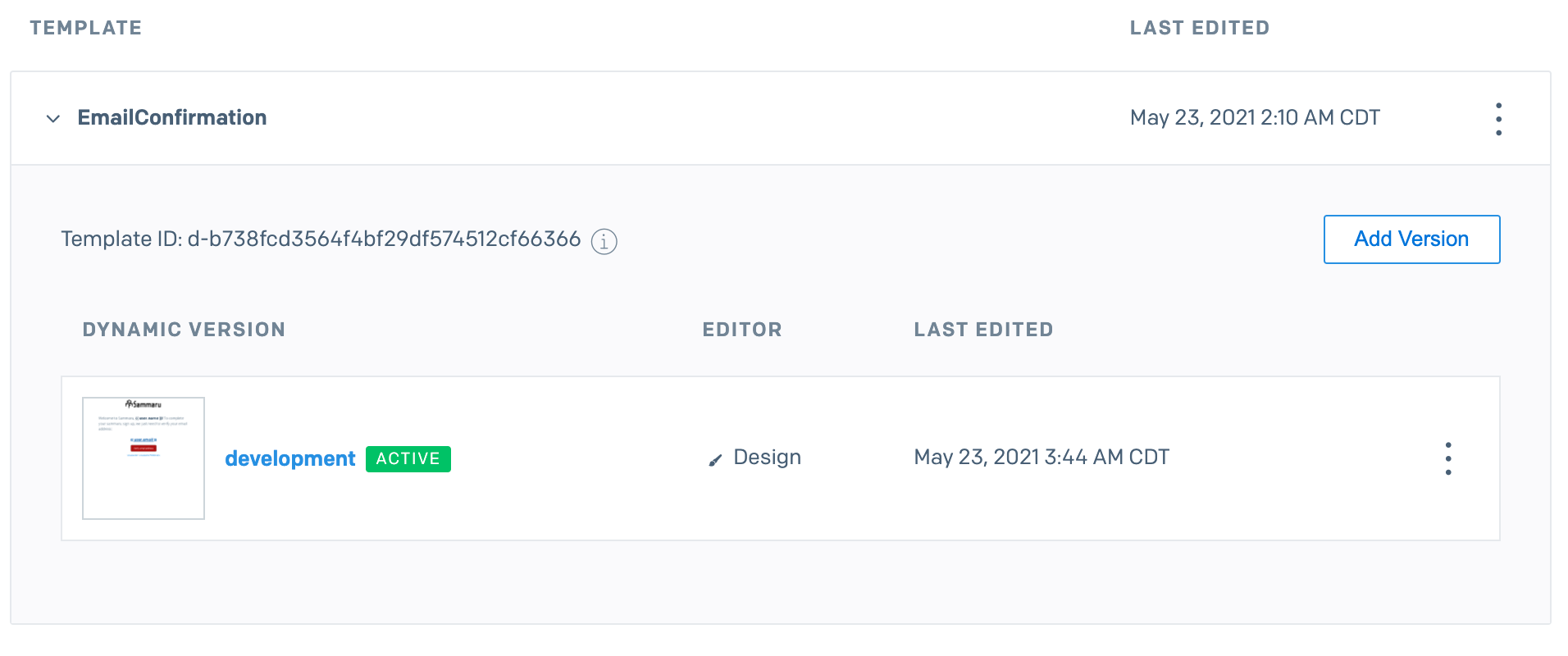The image size is (1568, 656).
Task: Click the Template ID info icon
Action: coord(604,241)
